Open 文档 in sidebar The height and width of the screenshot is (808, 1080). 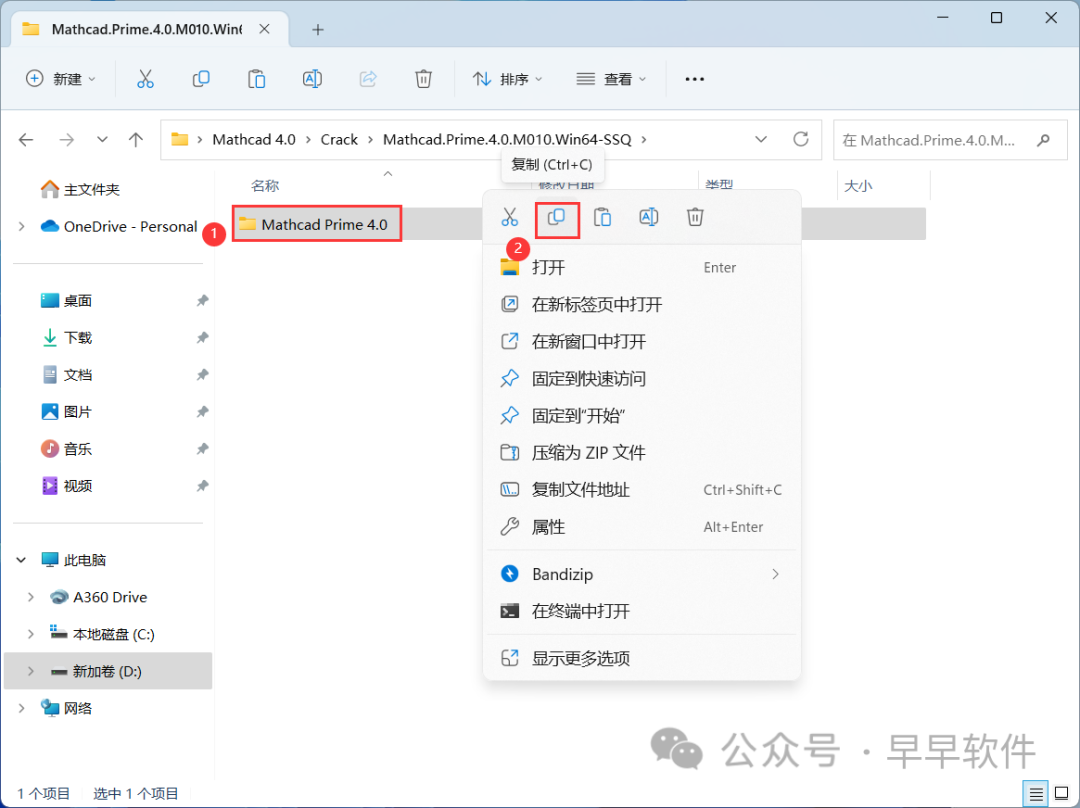[x=67, y=375]
